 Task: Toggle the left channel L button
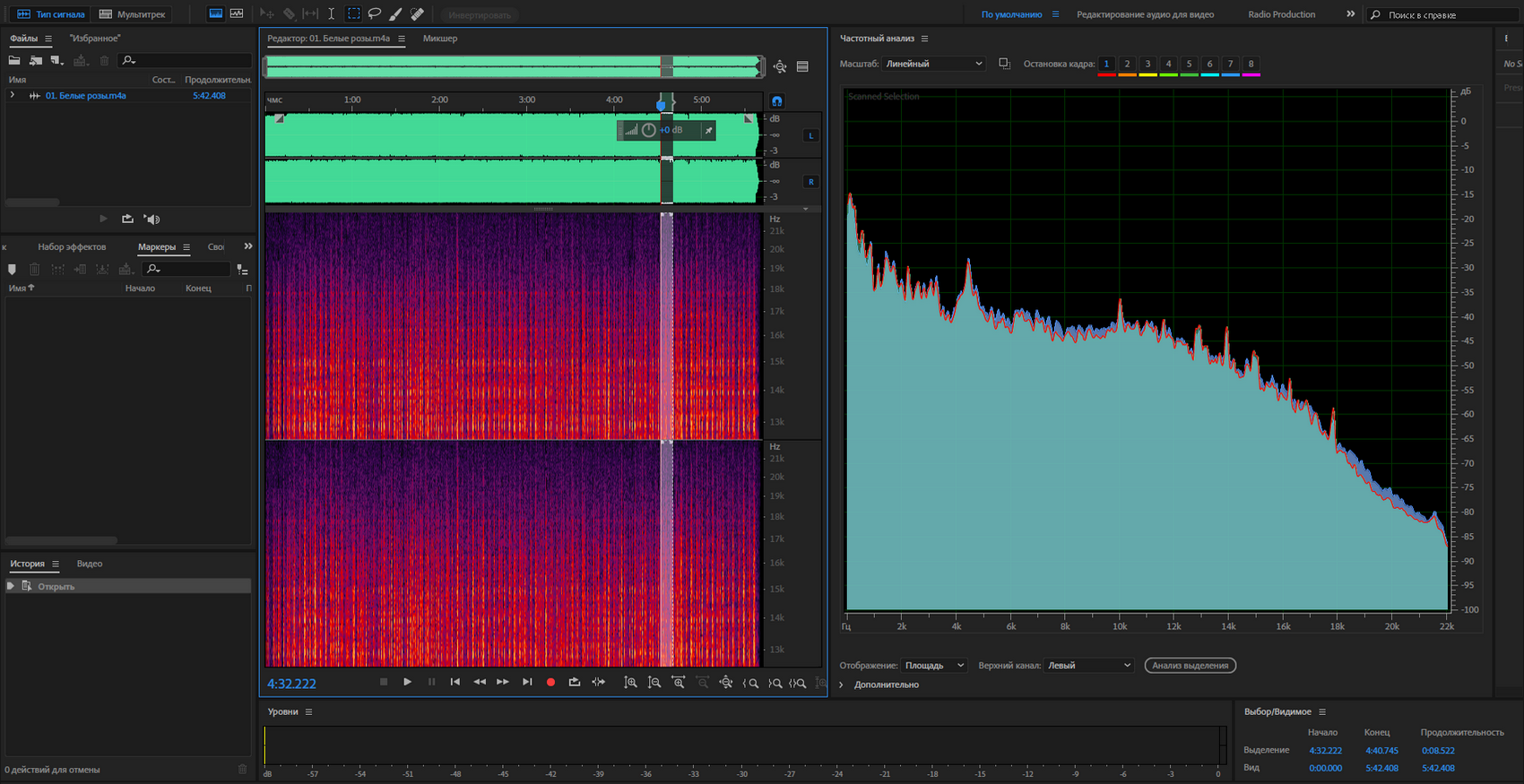(x=810, y=135)
